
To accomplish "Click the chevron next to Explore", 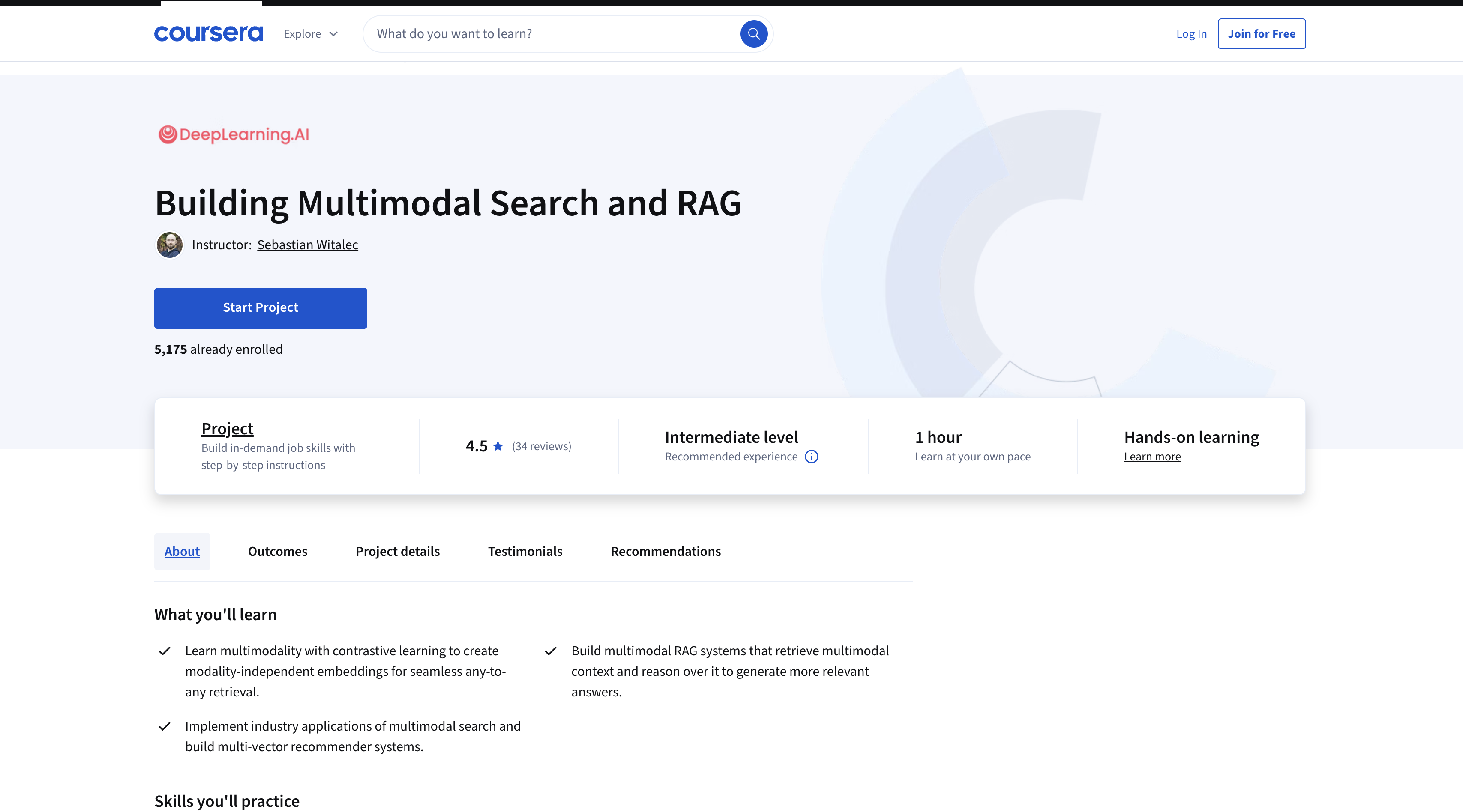I will (x=333, y=34).
